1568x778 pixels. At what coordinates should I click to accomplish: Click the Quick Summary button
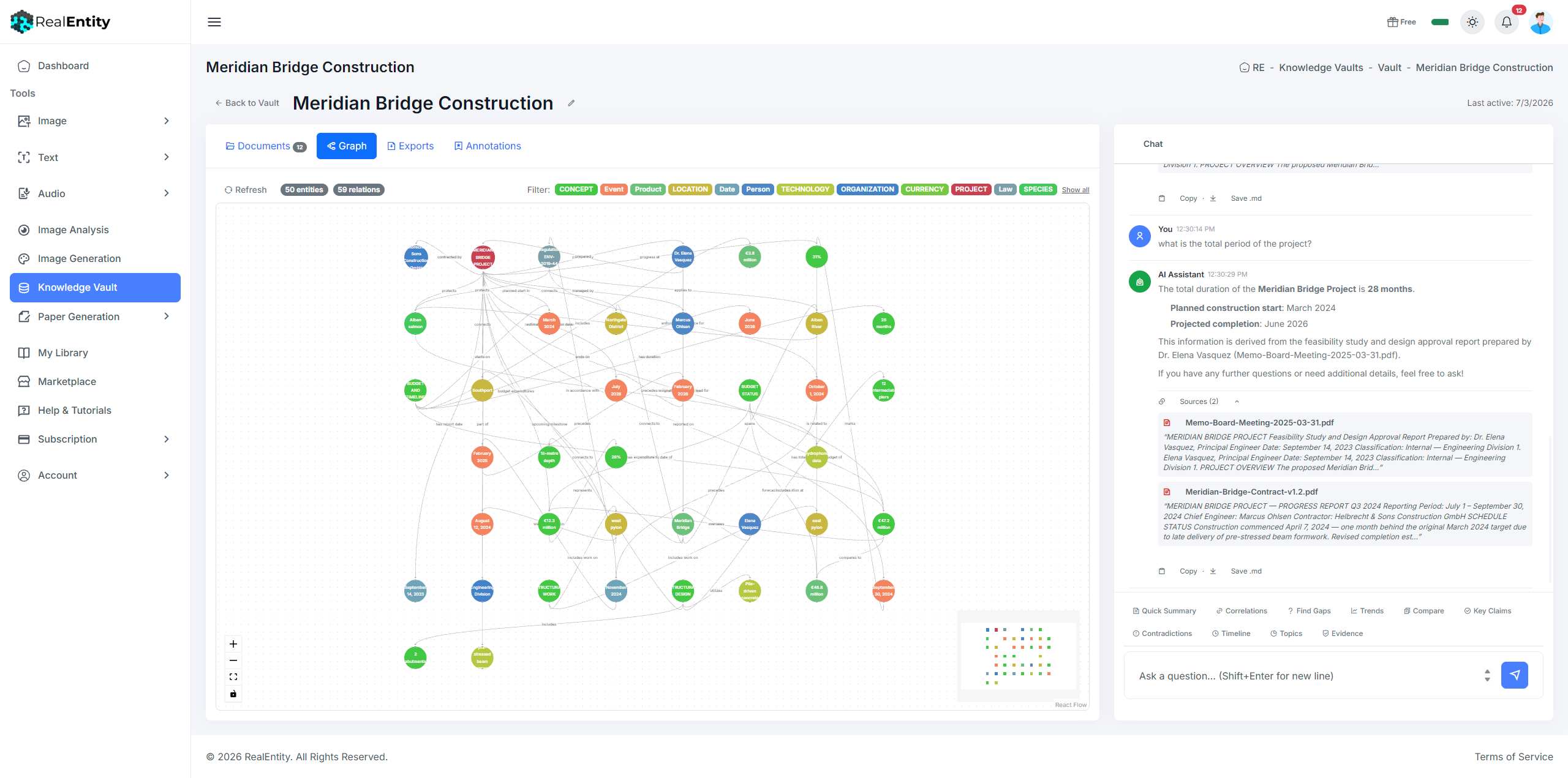click(1164, 611)
